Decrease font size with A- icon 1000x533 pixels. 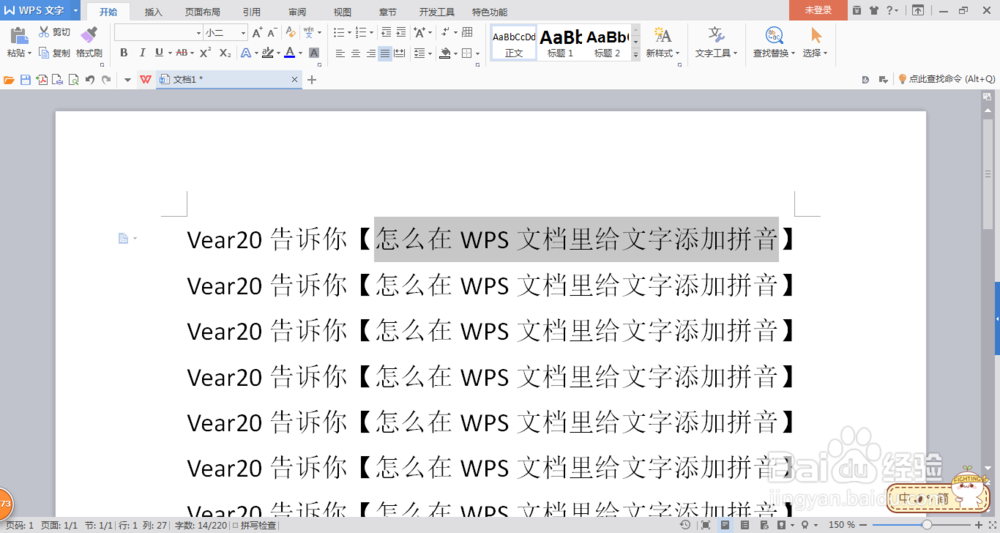coord(272,33)
